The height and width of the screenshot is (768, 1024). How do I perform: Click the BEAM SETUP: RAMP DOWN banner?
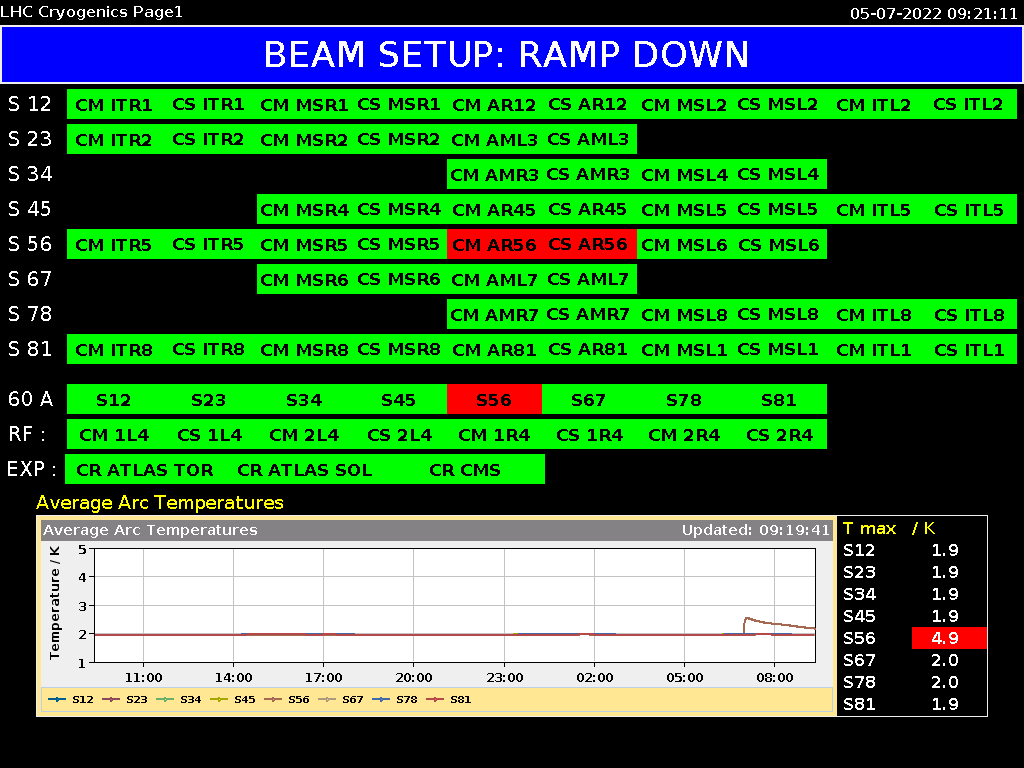512,55
